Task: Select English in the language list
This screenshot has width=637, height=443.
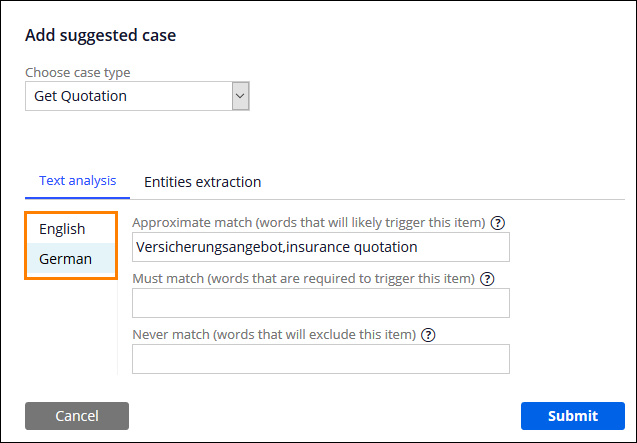Action: (x=62, y=229)
